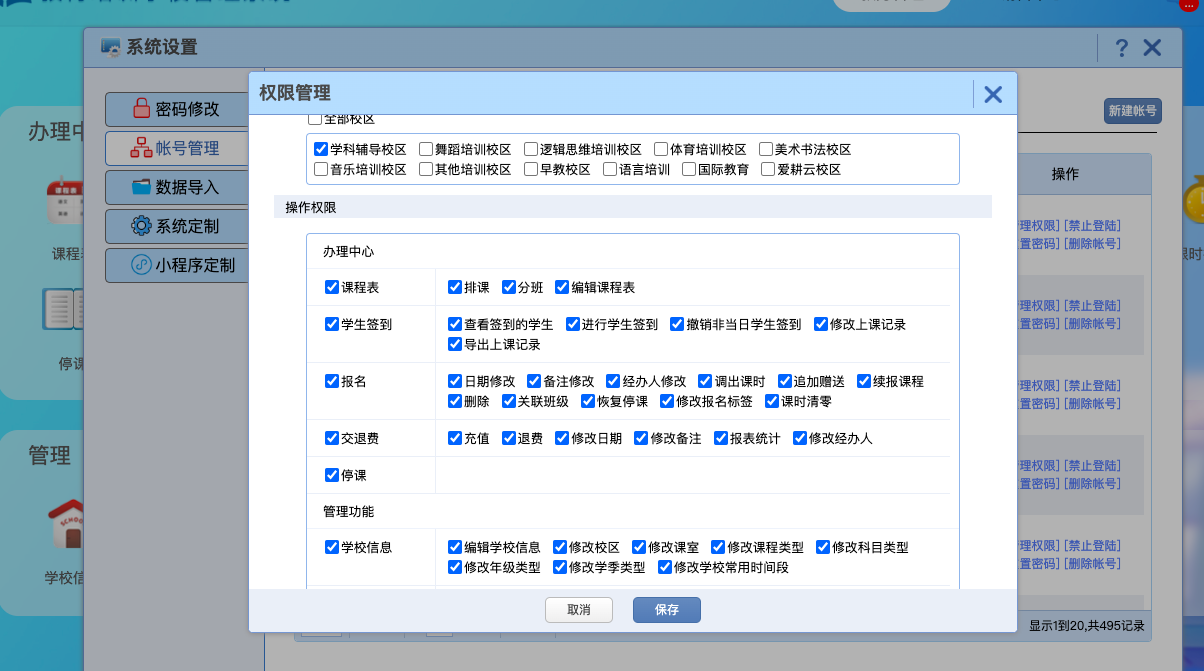This screenshot has height=671, width=1204.
Task: Uncheck the 排课 permission
Action: pos(455,287)
